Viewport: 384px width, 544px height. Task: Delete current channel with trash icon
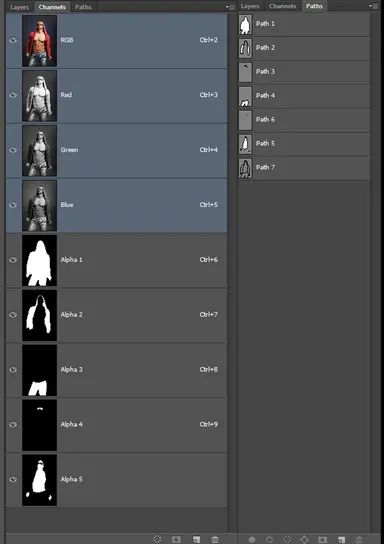click(215, 539)
